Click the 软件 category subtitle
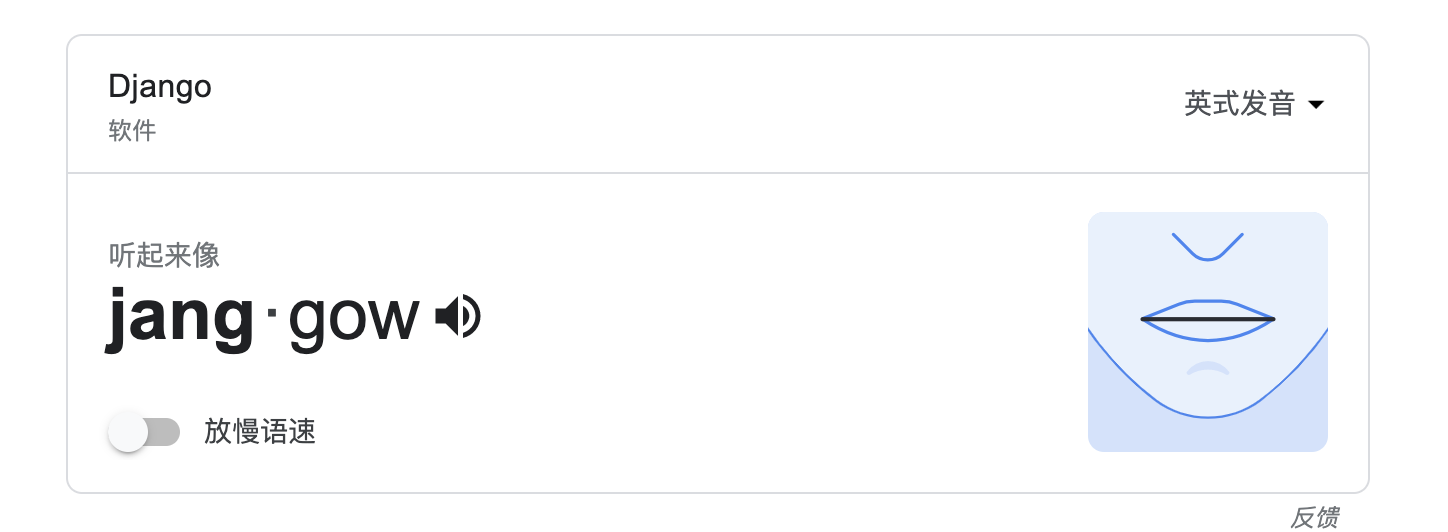1448x532 pixels. [x=132, y=131]
